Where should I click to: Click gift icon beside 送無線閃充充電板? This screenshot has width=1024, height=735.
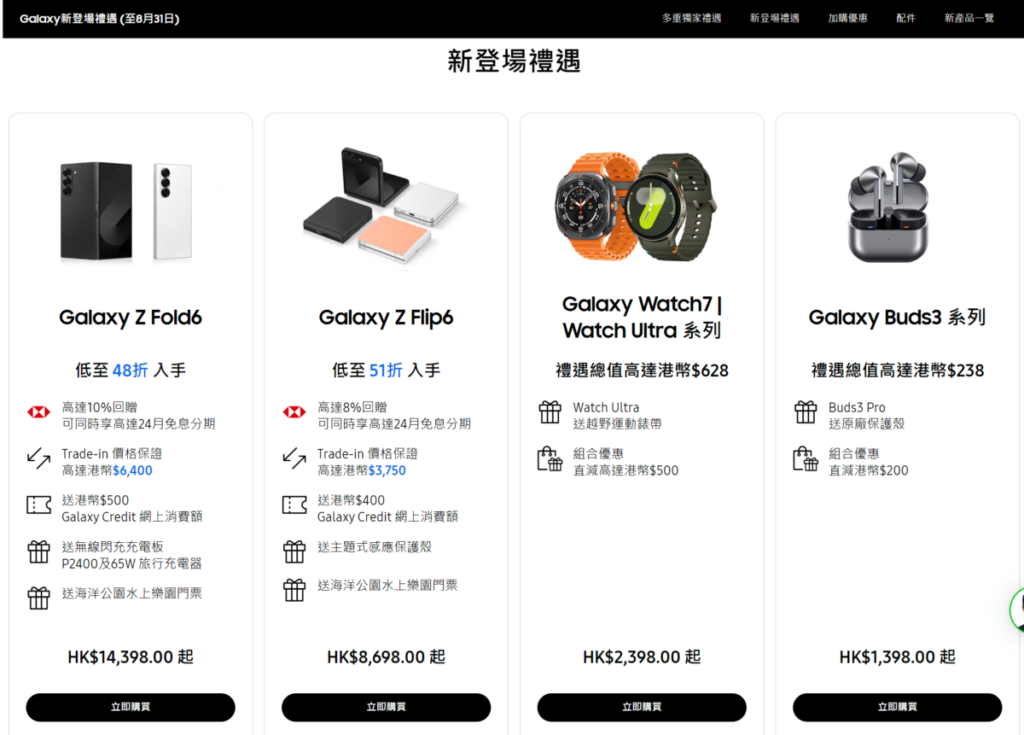tap(39, 552)
